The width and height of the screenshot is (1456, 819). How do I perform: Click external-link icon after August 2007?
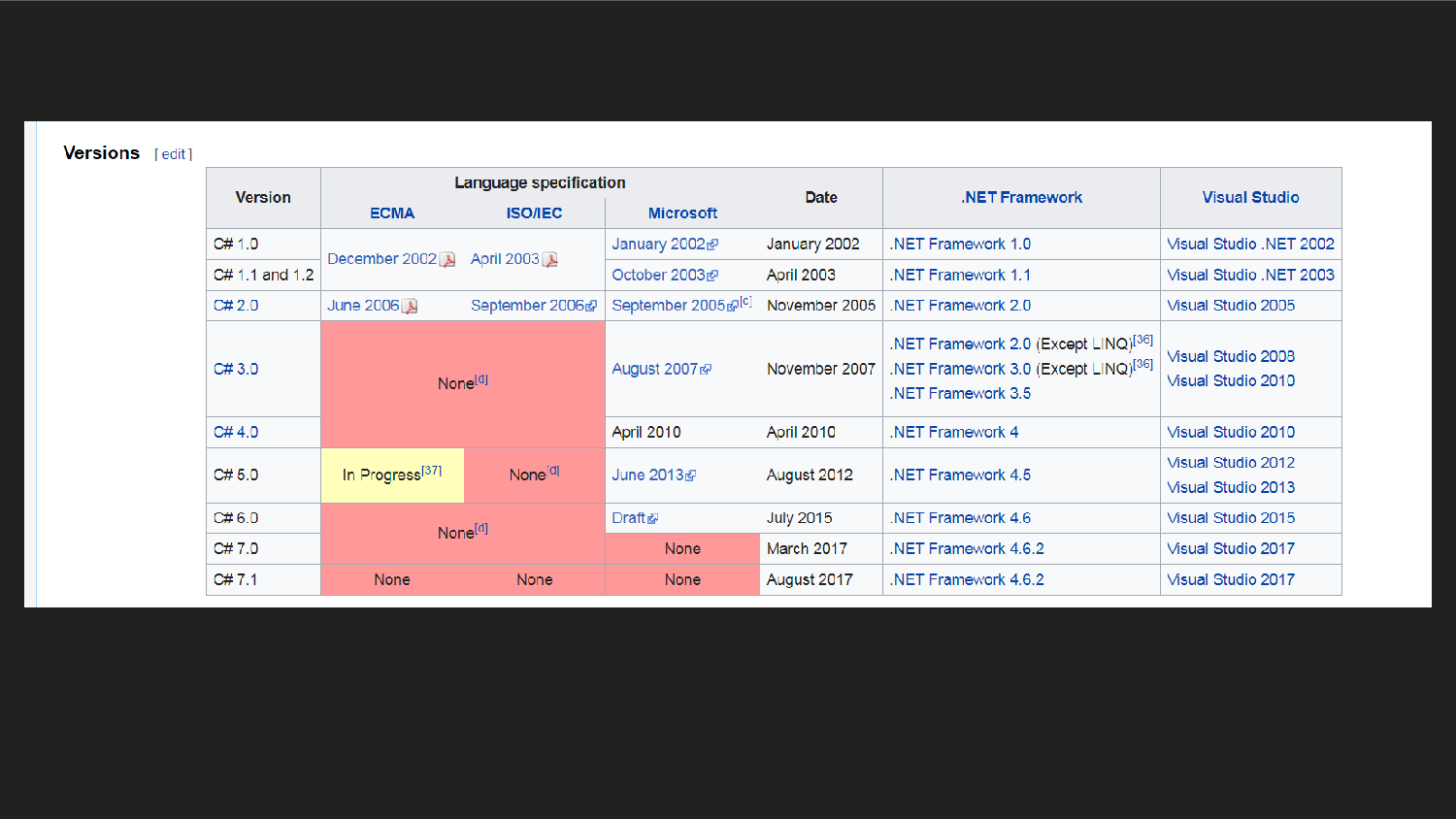pyautogui.click(x=706, y=370)
